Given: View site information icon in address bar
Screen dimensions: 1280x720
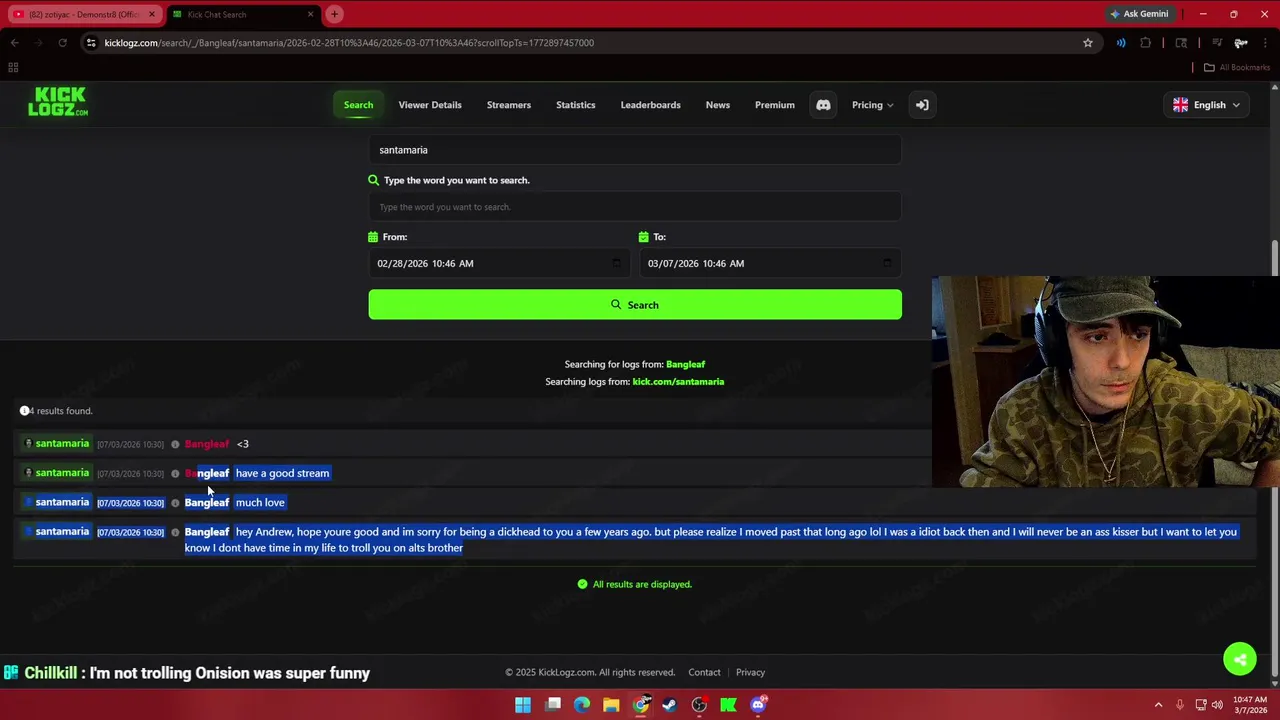Looking at the screenshot, I should click(91, 43).
